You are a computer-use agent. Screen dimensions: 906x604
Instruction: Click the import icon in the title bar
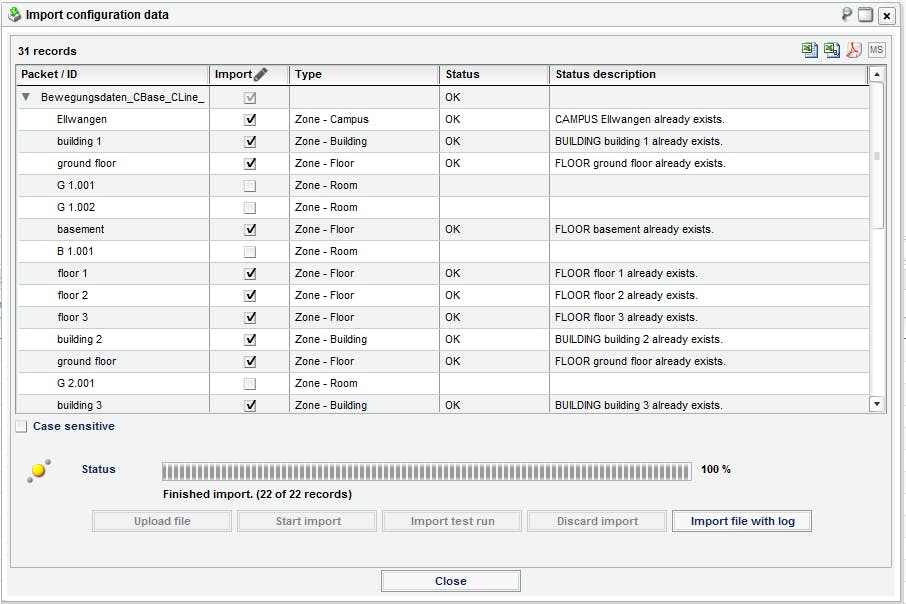pyautogui.click(x=12, y=14)
